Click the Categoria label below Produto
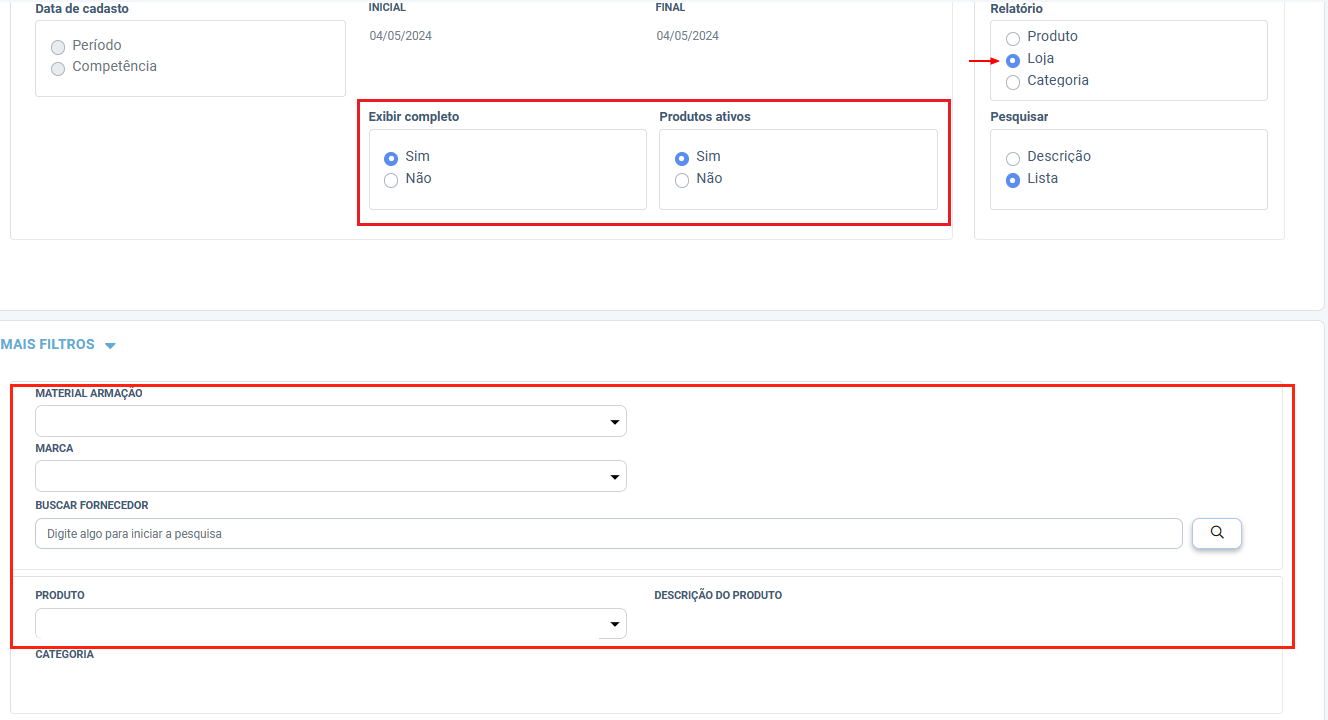 (x=65, y=654)
